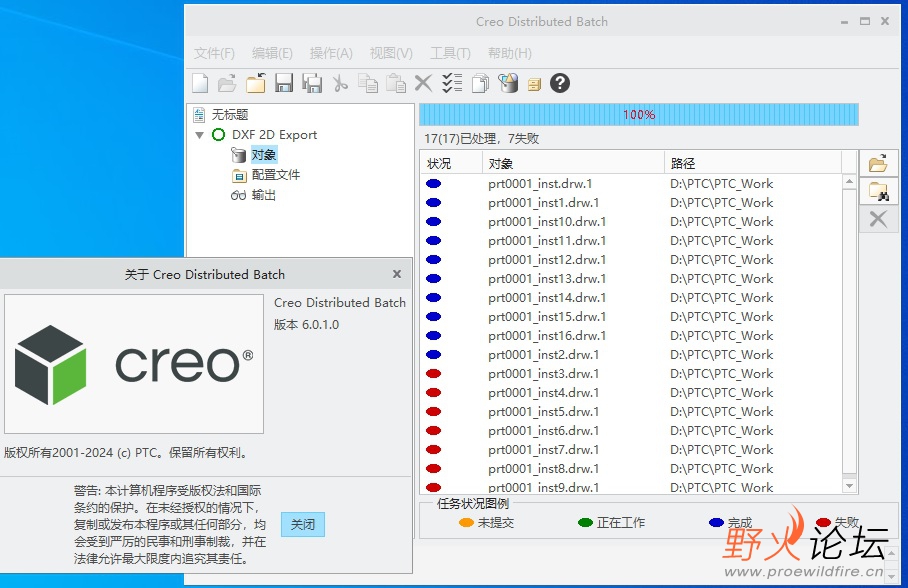Select row prt0001_inst14.drw.1

point(631,298)
